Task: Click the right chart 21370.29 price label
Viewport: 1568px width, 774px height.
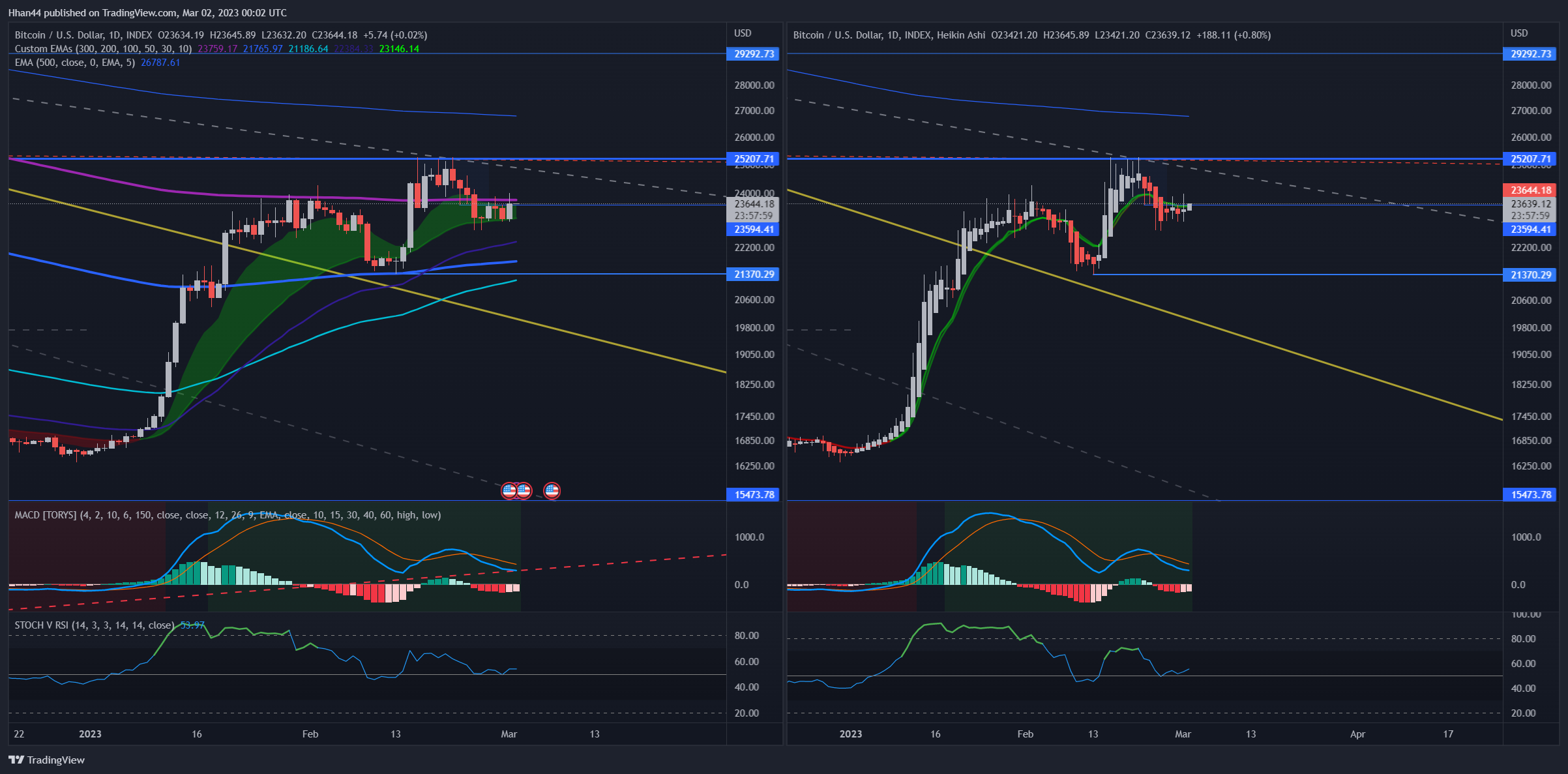Action: pyautogui.click(x=1530, y=275)
